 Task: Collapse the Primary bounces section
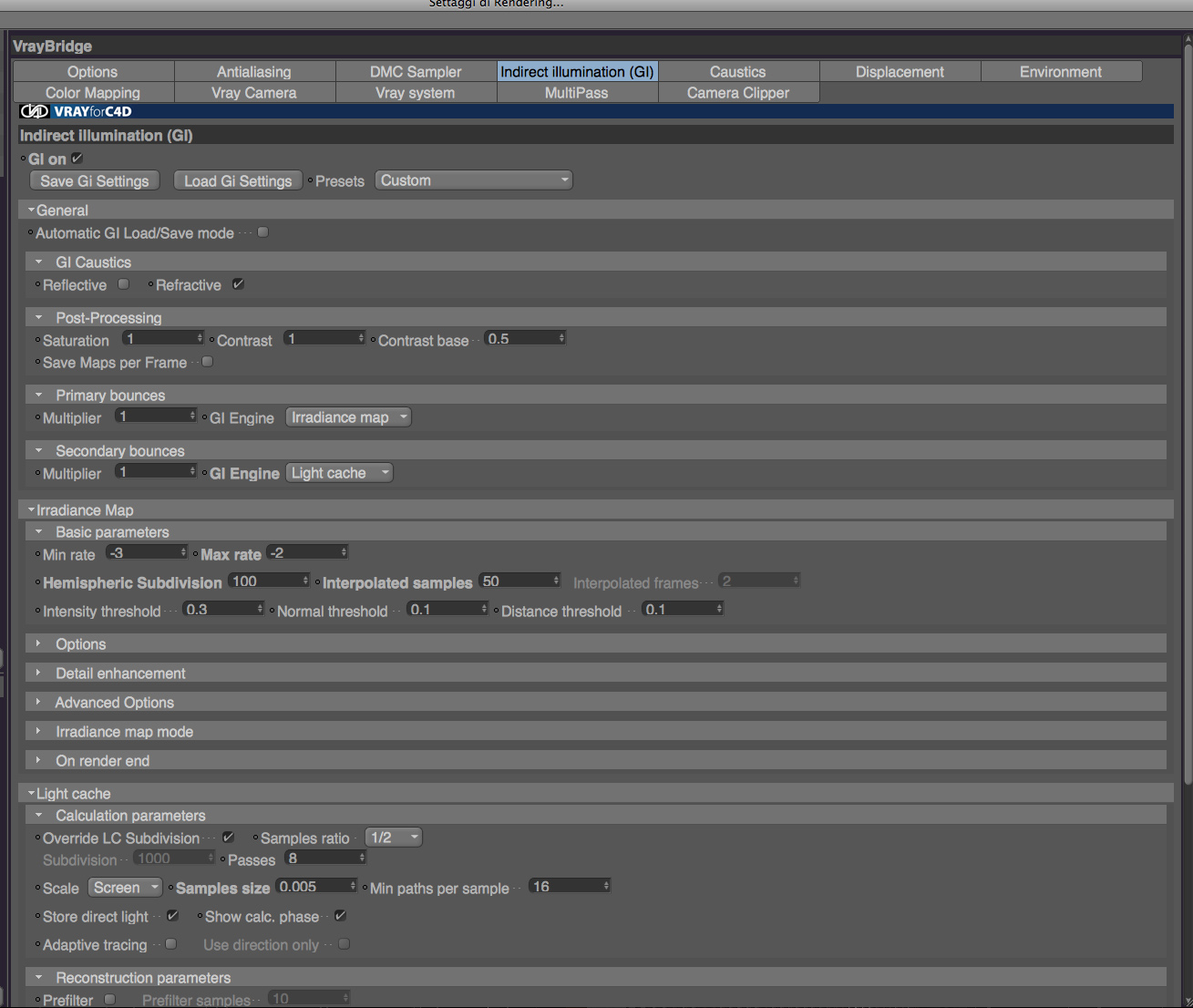(38, 395)
